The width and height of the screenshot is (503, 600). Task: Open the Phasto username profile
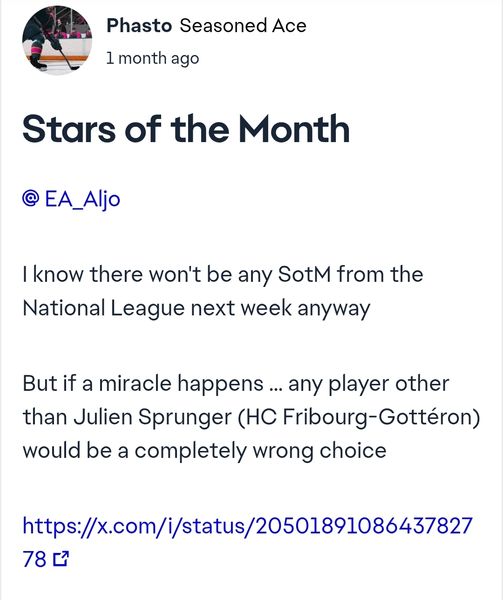[139, 26]
